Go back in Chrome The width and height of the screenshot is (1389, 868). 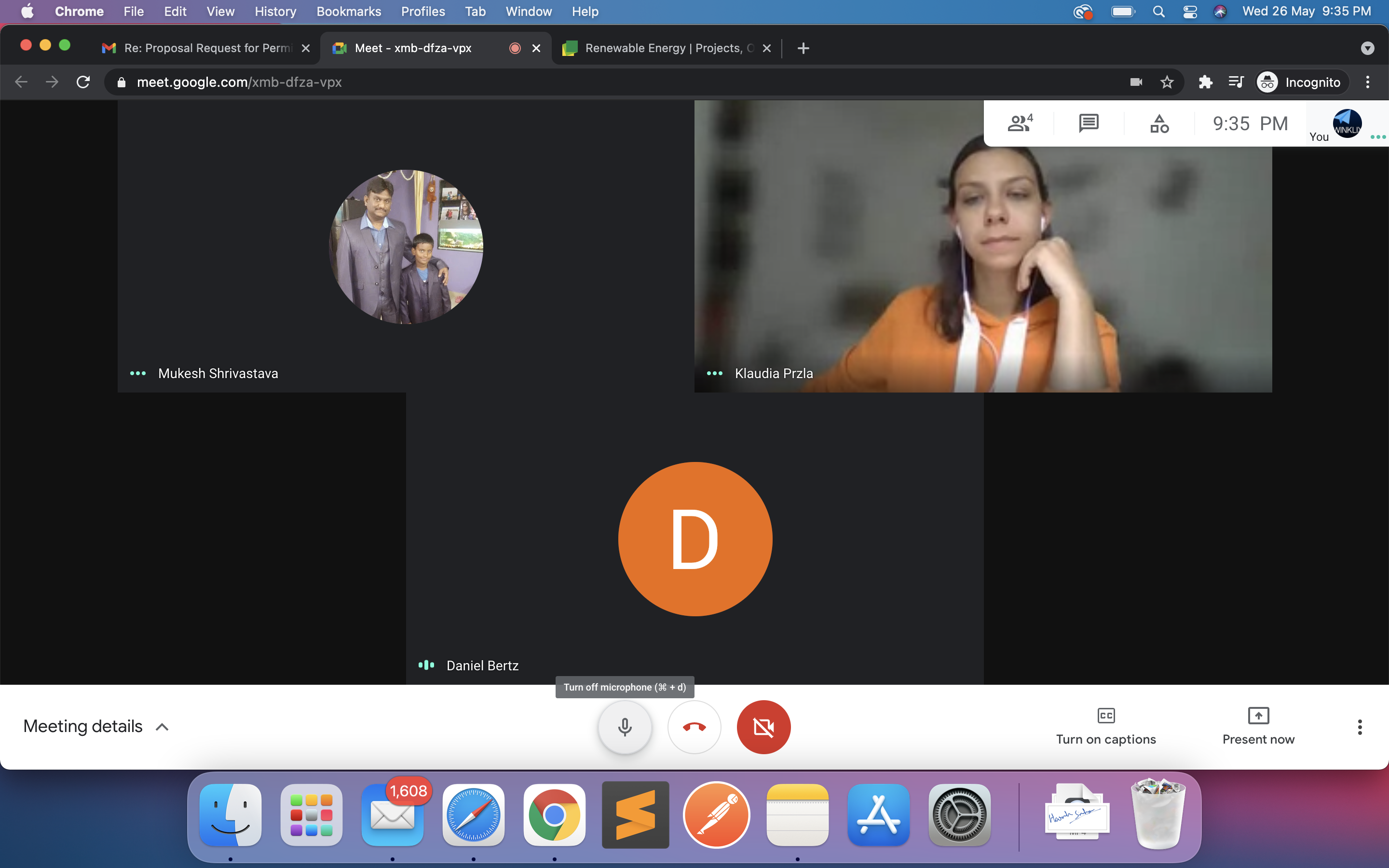point(21,82)
